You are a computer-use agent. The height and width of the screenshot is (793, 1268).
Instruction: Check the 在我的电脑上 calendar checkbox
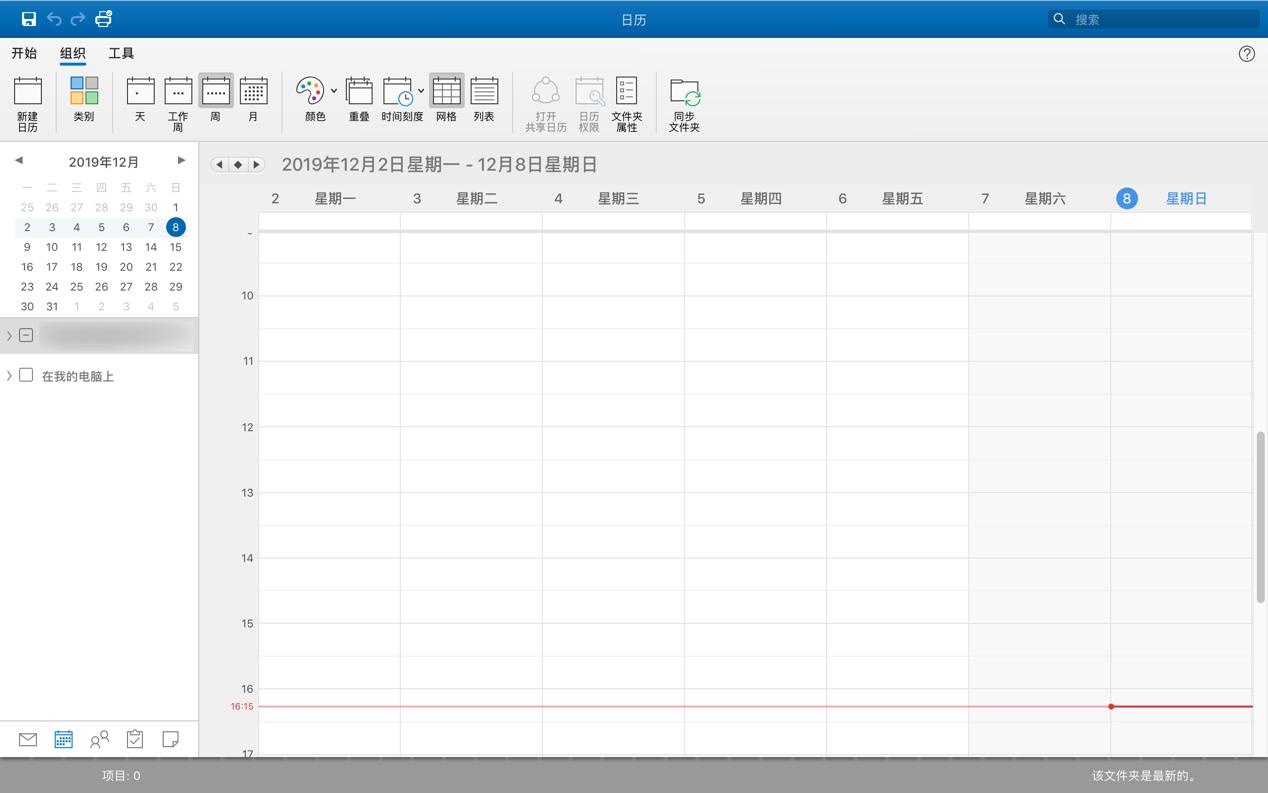tap(26, 375)
